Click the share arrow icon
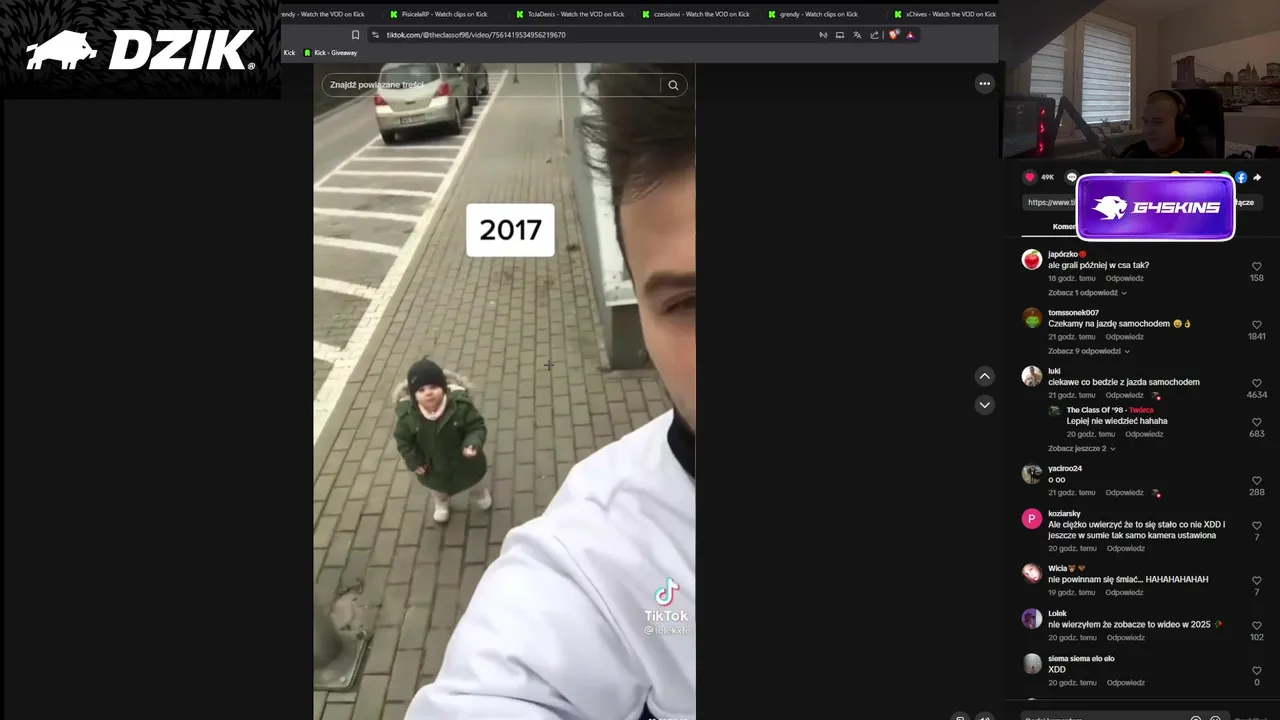 coord(1257,177)
